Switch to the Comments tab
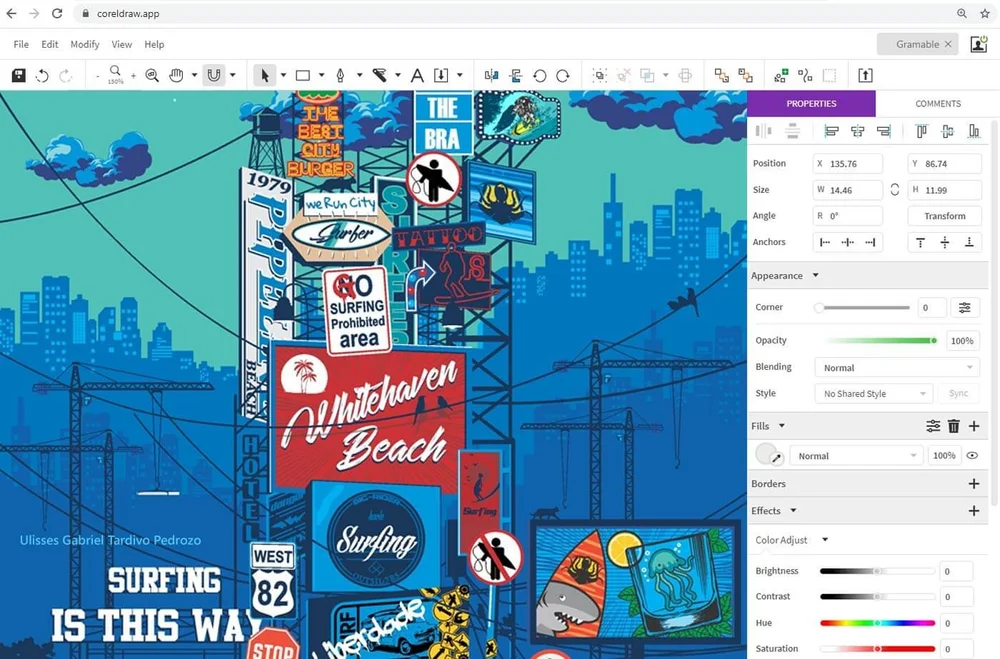This screenshot has height=659, width=1000. pyautogui.click(x=937, y=103)
